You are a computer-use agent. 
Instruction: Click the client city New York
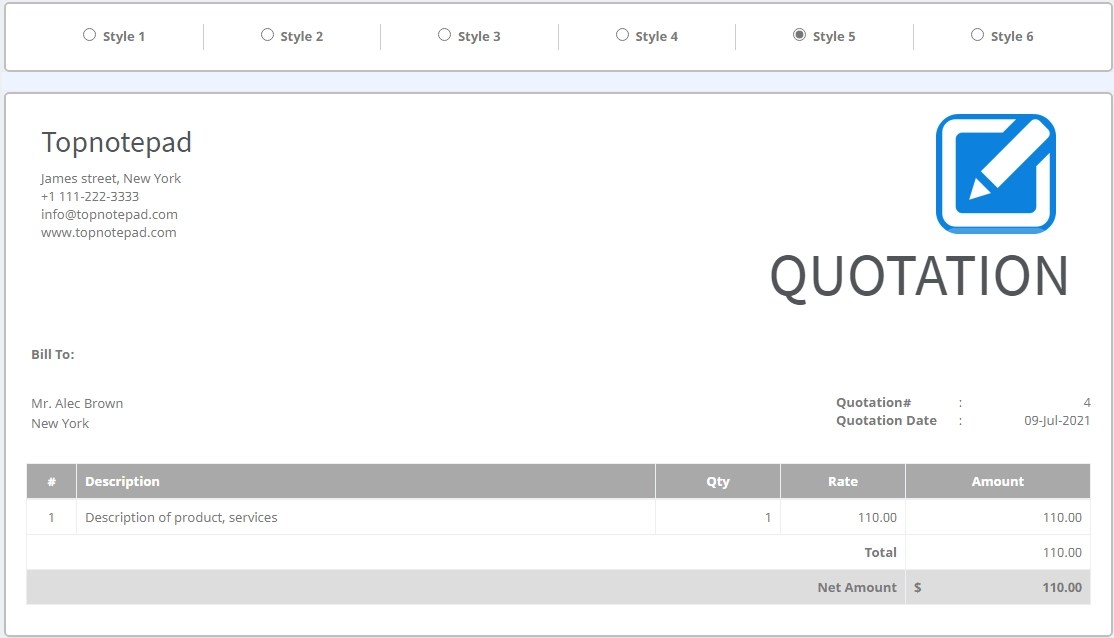point(60,423)
